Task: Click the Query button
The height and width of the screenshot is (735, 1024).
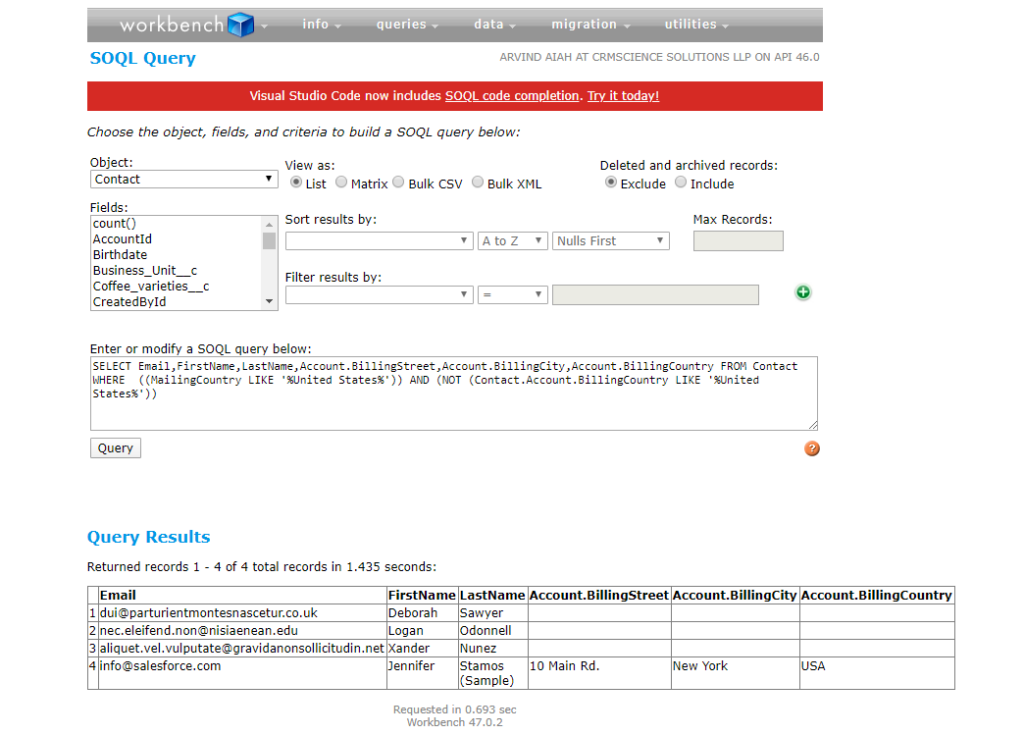Action: [x=115, y=448]
